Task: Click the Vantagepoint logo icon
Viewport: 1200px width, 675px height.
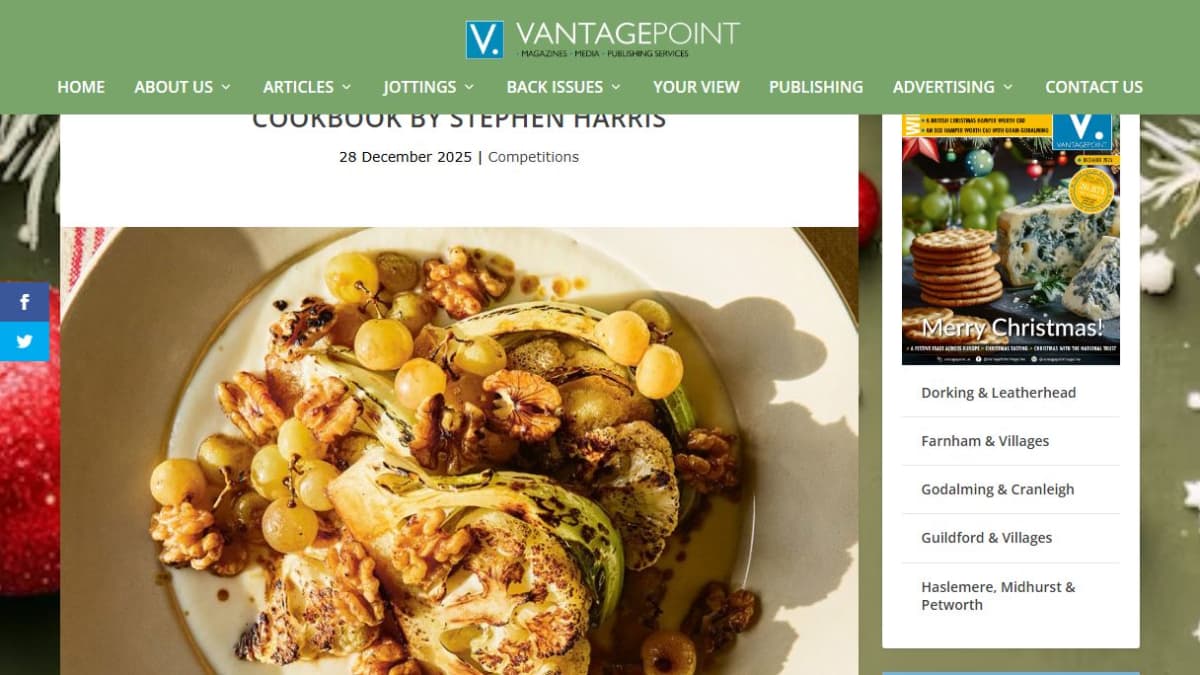Action: [484, 40]
